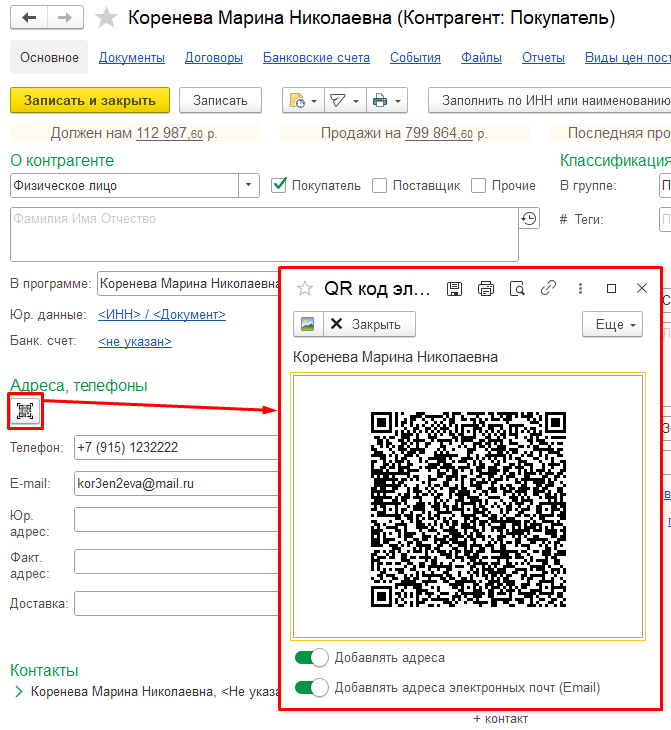The width and height of the screenshot is (671, 730).
Task: Copy link to QR code window
Action: tap(549, 288)
